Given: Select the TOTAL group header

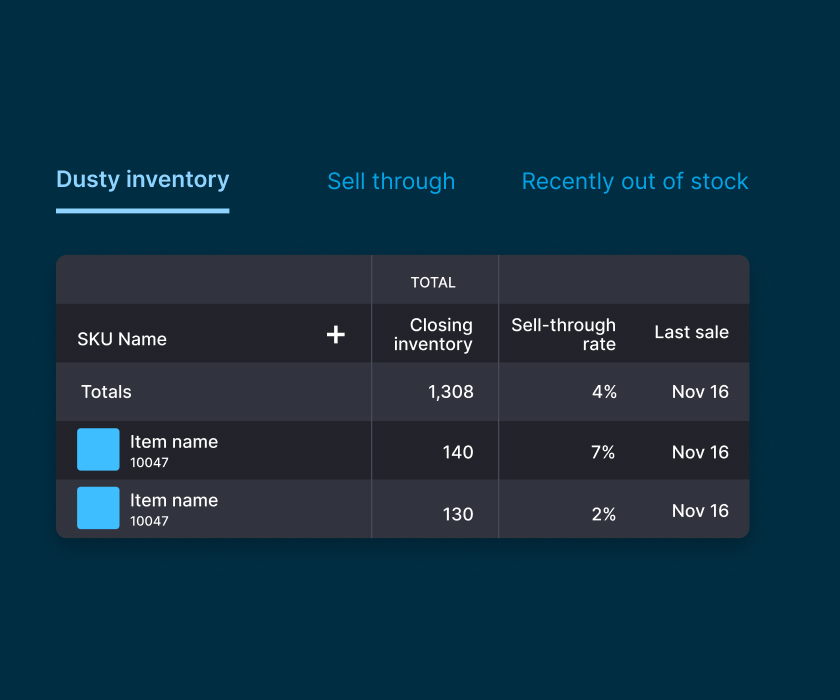Looking at the screenshot, I should 433,283.
